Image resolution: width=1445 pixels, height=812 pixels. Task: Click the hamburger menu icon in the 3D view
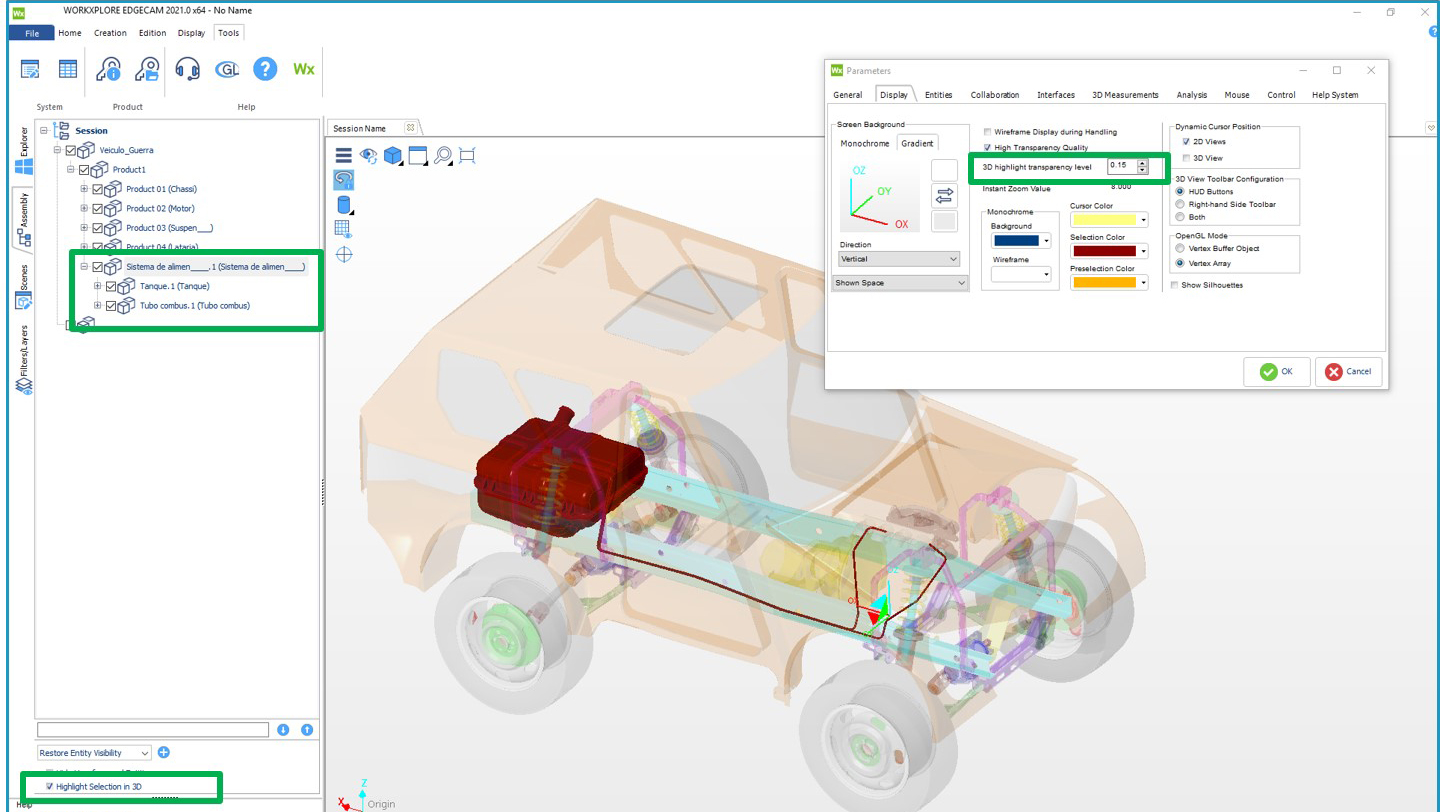click(x=343, y=155)
